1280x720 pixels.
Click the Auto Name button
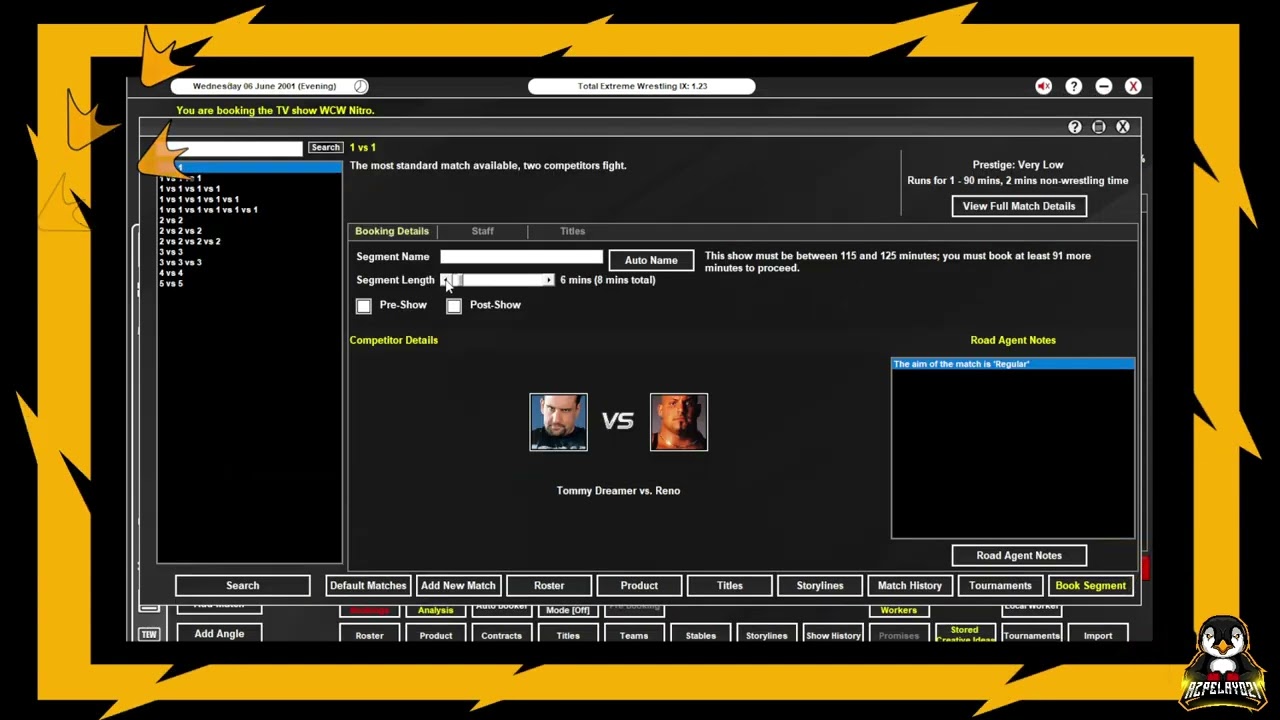click(x=651, y=260)
